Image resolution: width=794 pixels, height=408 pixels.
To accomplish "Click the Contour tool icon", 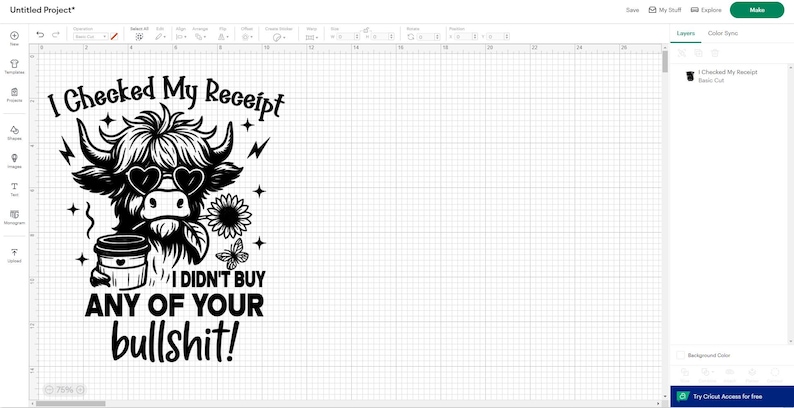I will [x=775, y=372].
